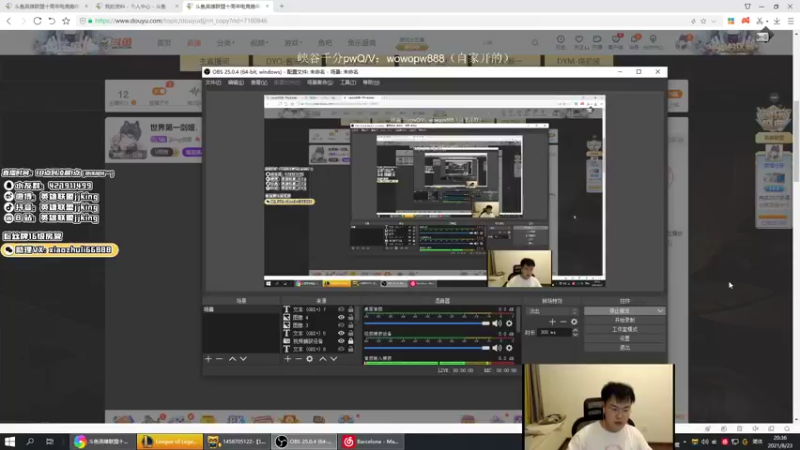Toggle visibility of the 视频捕获设备 source

(x=341, y=341)
